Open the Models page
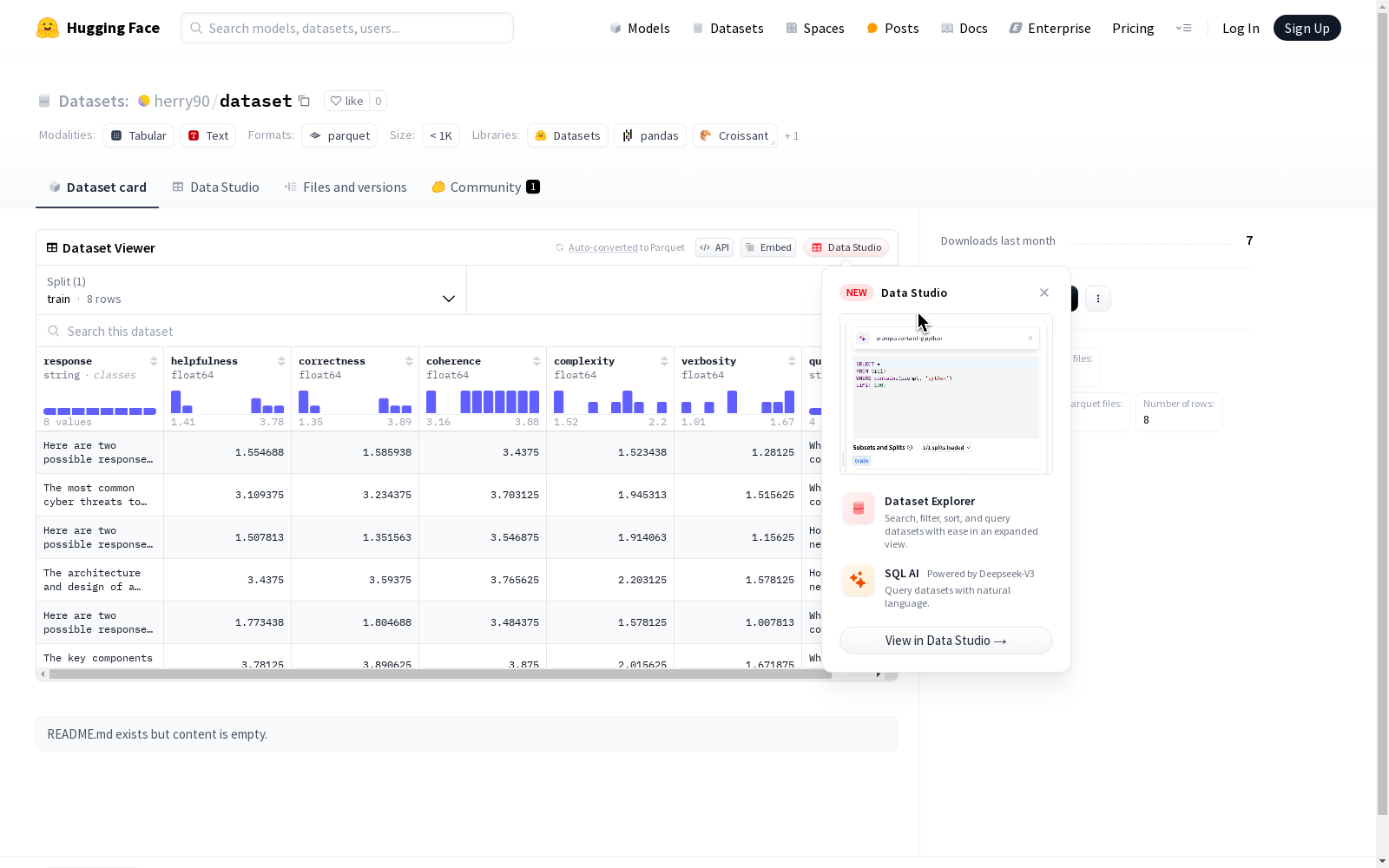The height and width of the screenshot is (868, 1389). tap(640, 28)
